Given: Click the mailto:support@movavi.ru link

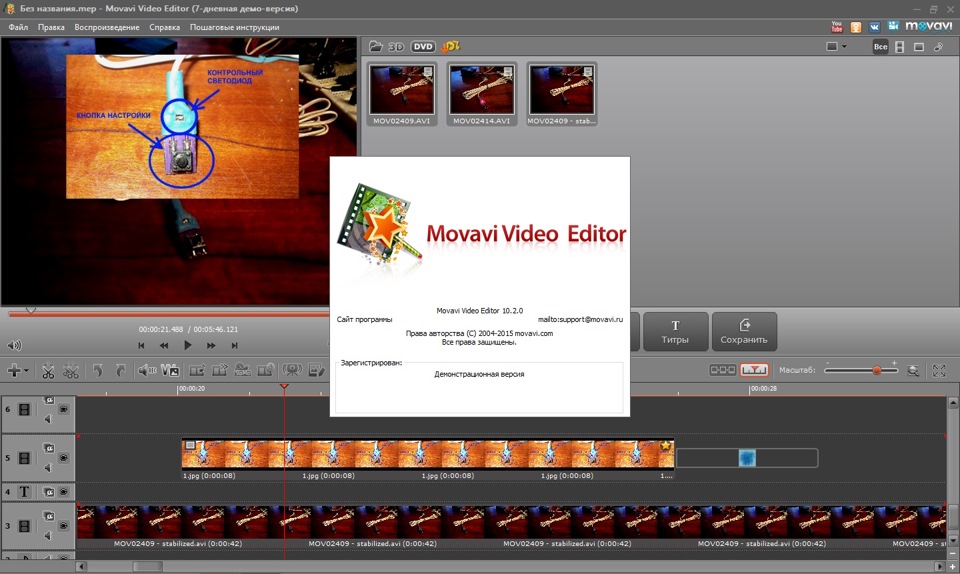Looking at the screenshot, I should (x=580, y=319).
